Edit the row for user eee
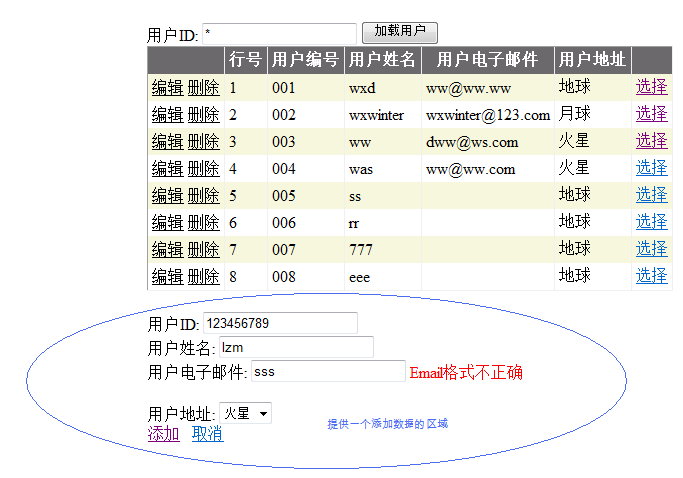This screenshot has width=683, height=478. click(x=168, y=277)
